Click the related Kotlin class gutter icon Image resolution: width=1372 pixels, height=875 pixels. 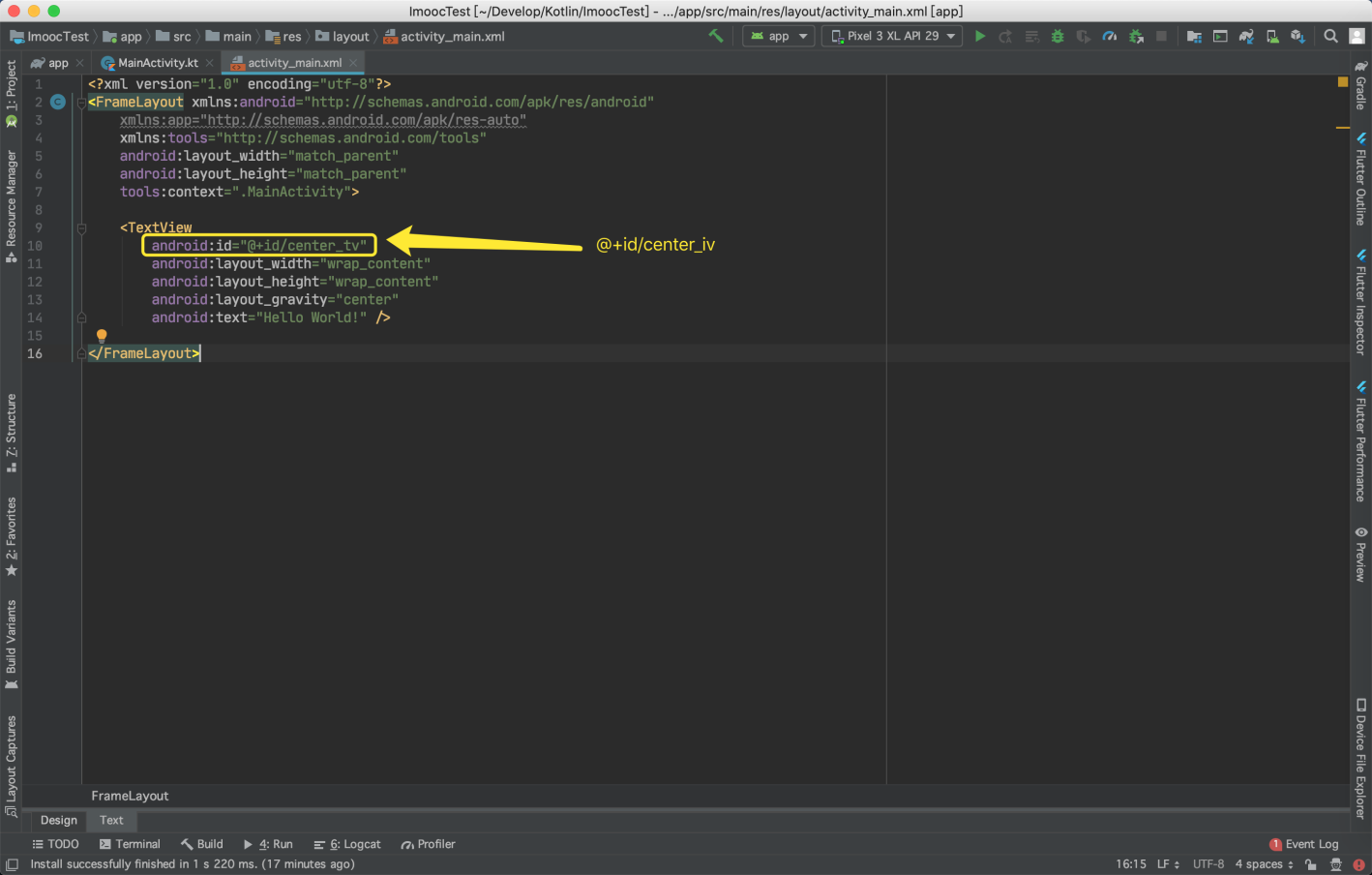pos(58,102)
